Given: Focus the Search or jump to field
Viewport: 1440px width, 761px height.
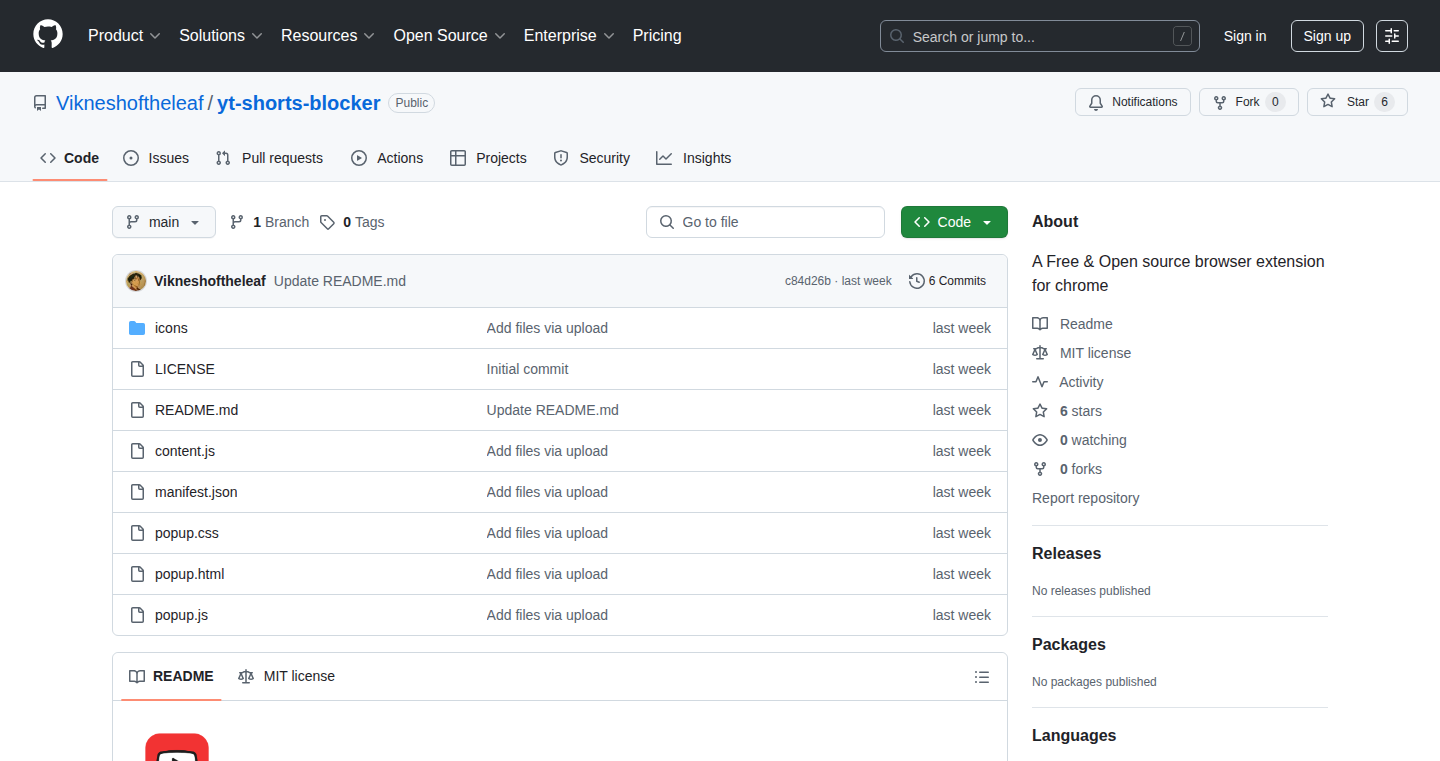Looking at the screenshot, I should (x=1040, y=36).
